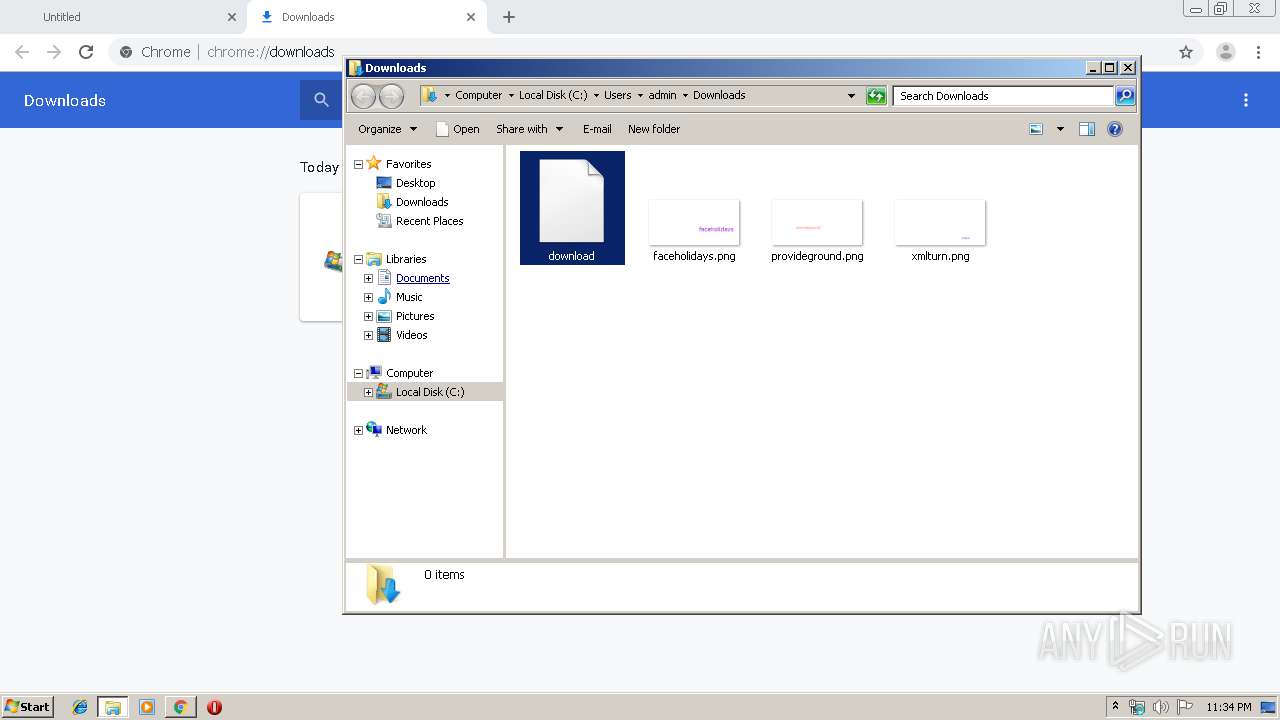
Task: Show the preview pane icon
Action: tap(1087, 129)
